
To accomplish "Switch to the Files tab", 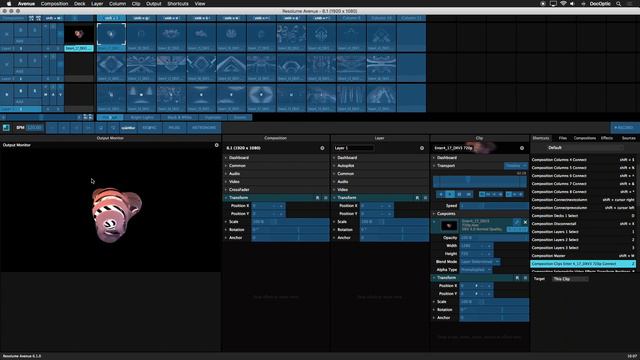I will (x=562, y=138).
